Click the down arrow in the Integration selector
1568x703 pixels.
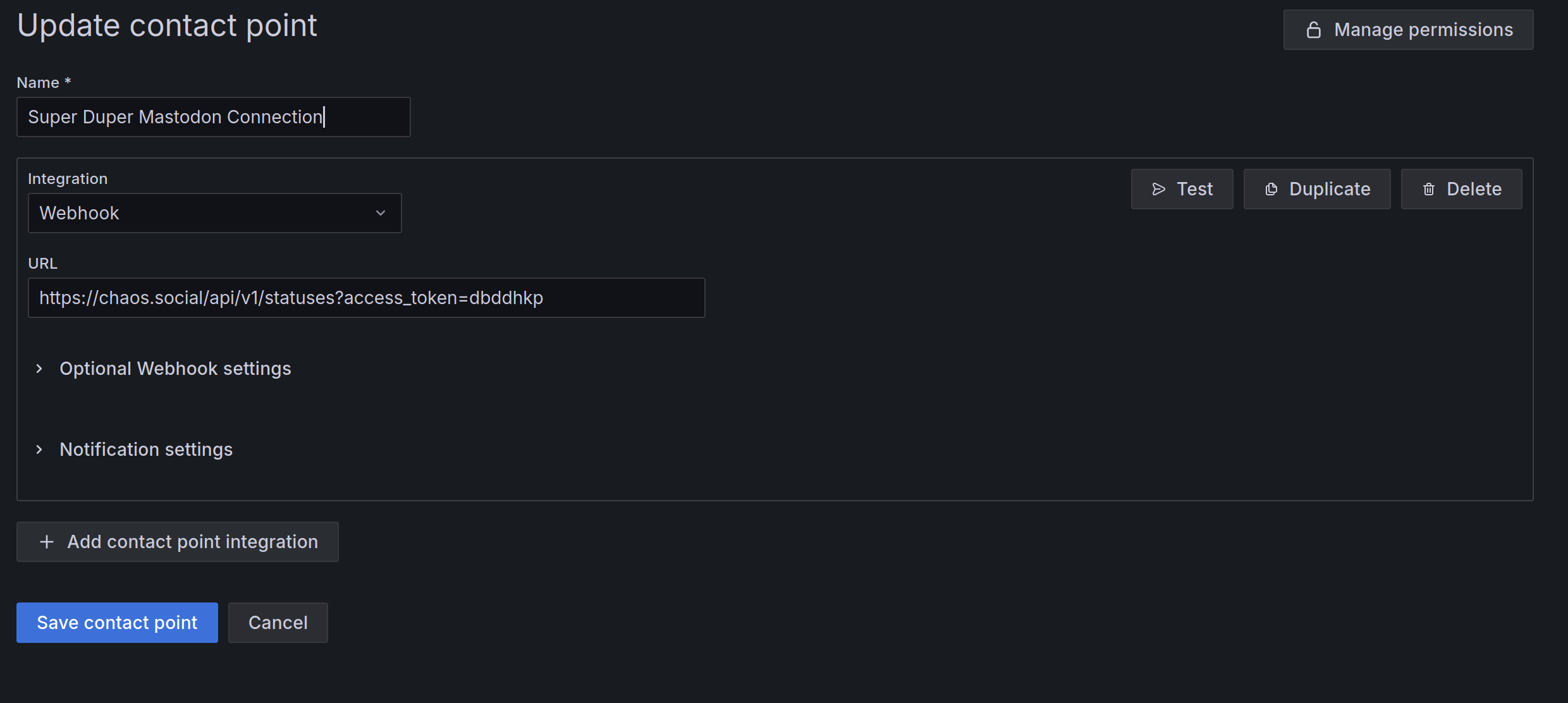tap(381, 213)
